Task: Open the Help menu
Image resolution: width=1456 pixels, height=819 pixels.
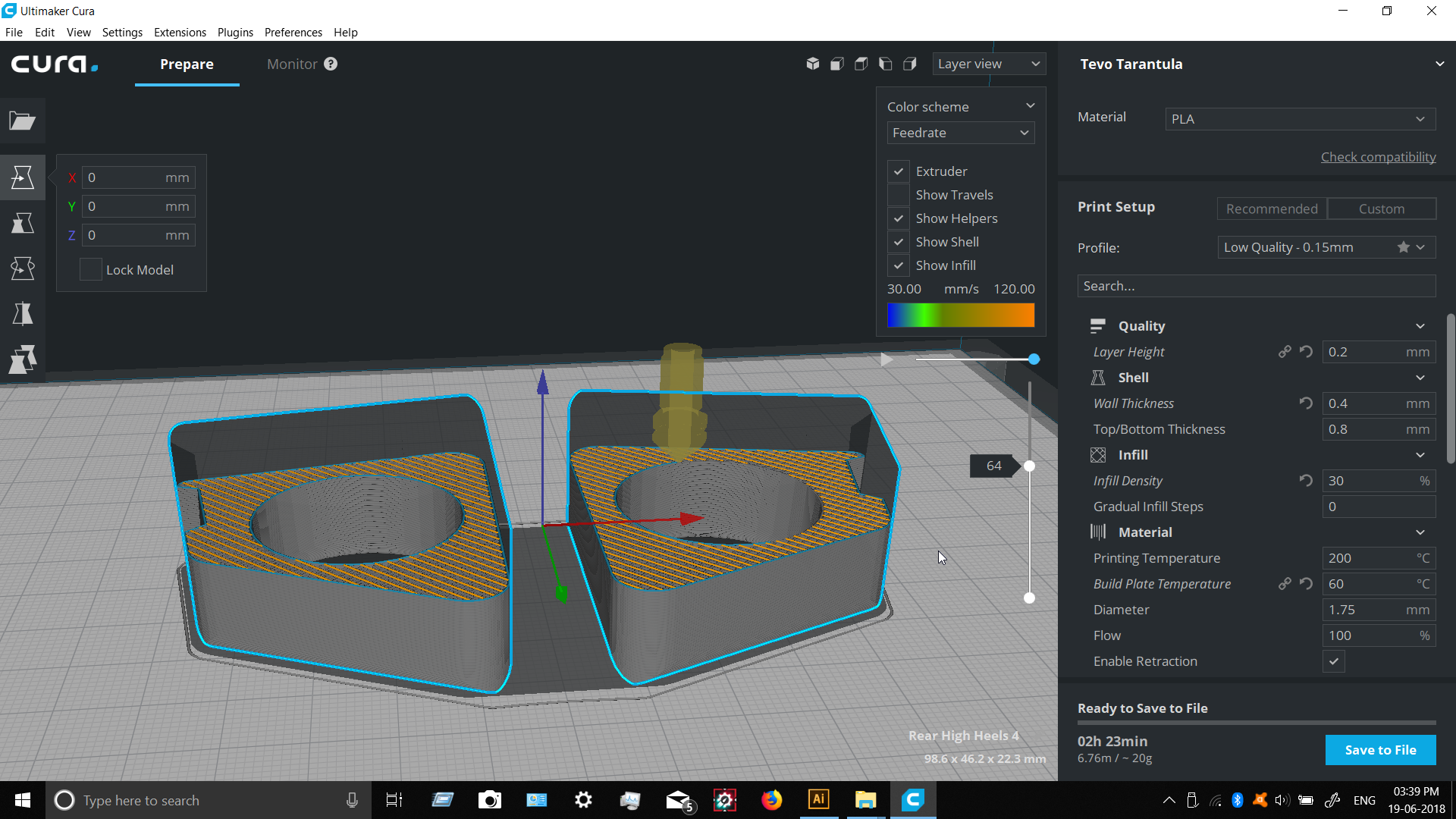Action: [x=345, y=32]
